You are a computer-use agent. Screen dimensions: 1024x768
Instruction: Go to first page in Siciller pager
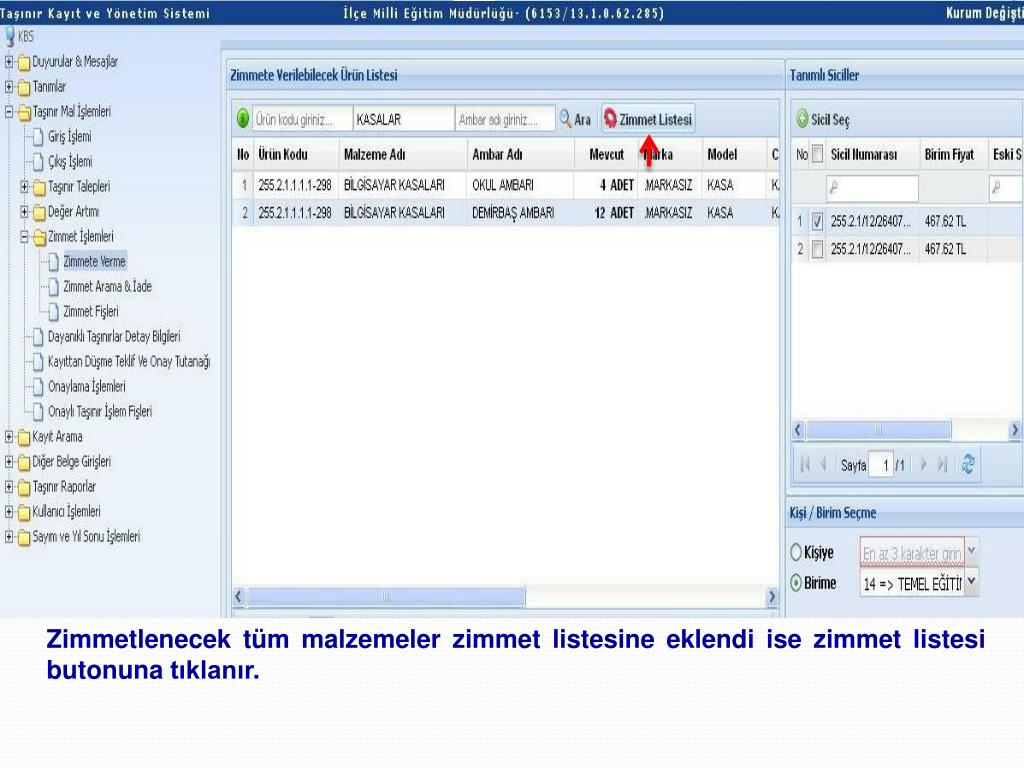coord(805,464)
